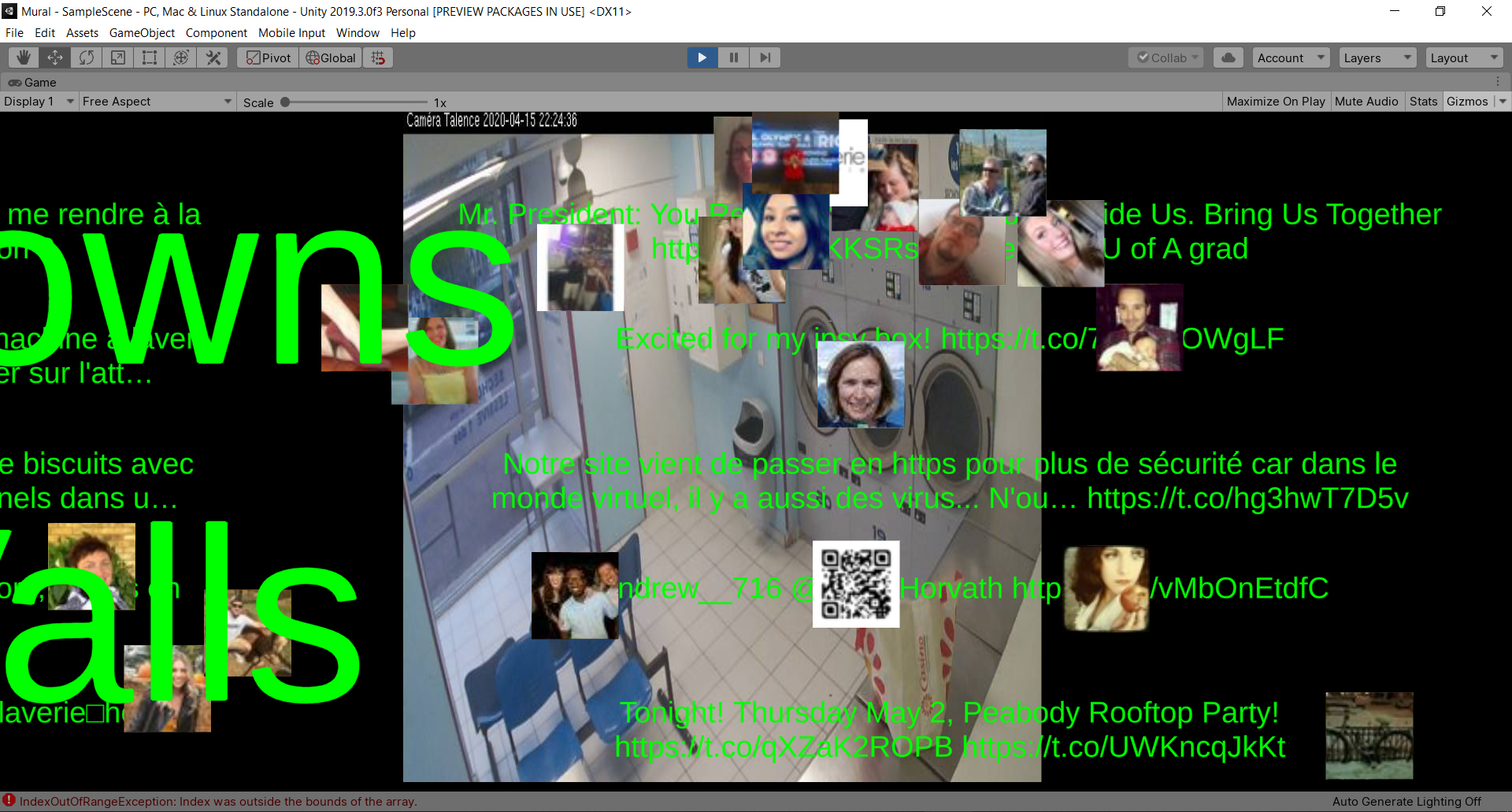Screen dimensions: 1512x812
Task: Open the GameObject menu
Action: pos(142,33)
